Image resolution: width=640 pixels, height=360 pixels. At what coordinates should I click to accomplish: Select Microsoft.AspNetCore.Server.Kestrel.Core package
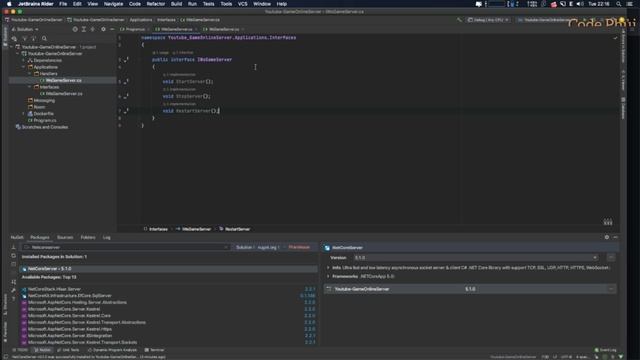point(169,316)
